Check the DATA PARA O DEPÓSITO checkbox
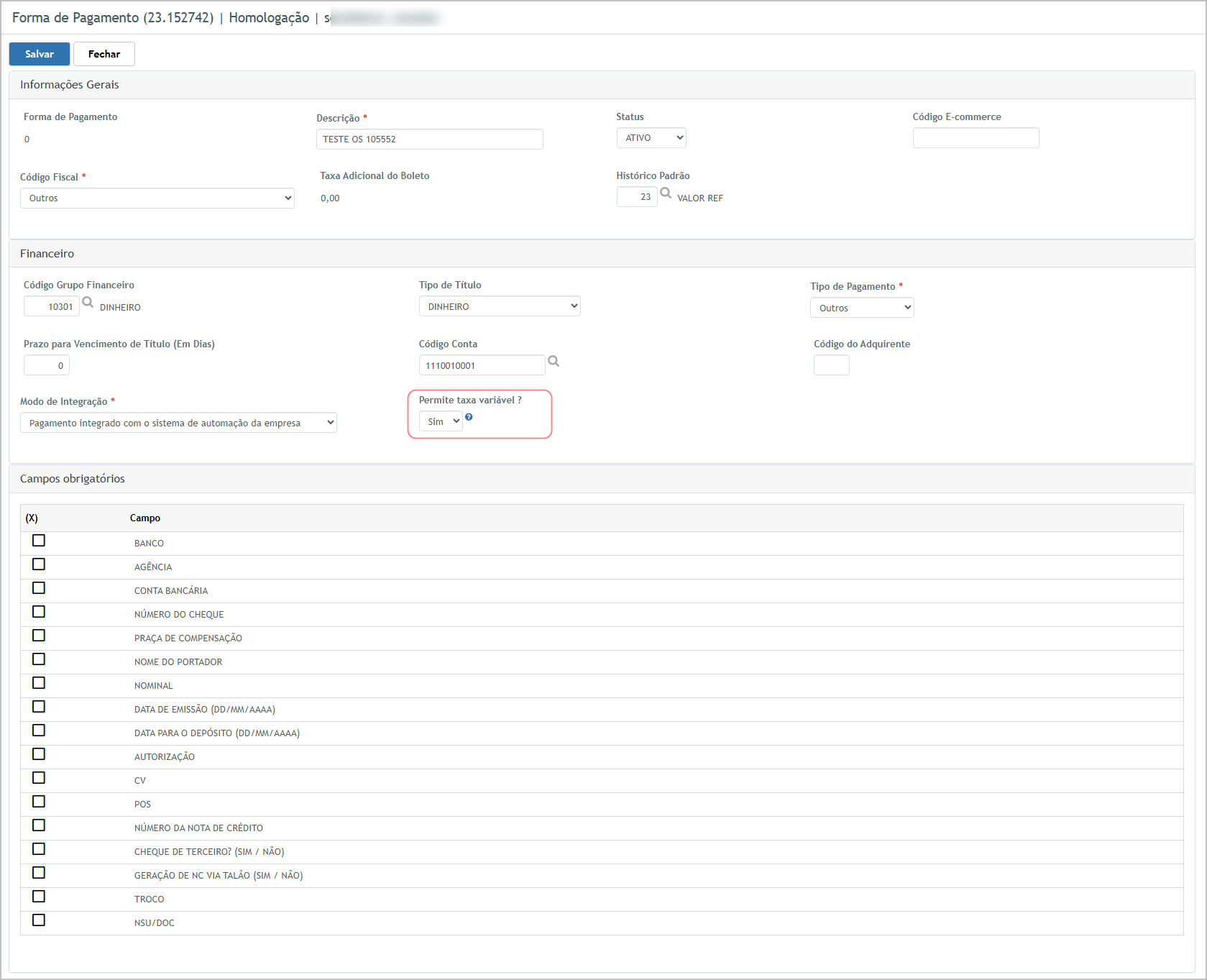Image resolution: width=1207 pixels, height=980 pixels. point(39,731)
